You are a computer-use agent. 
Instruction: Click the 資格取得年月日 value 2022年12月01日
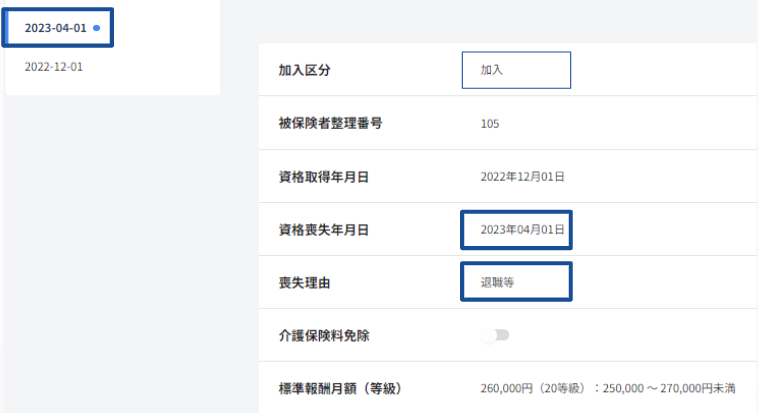[523, 177]
